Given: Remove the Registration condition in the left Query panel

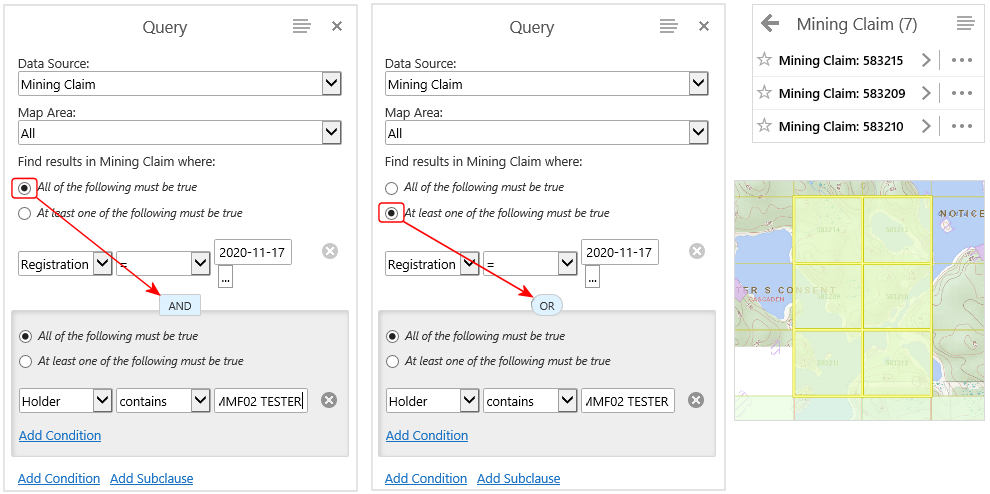Looking at the screenshot, I should click(x=330, y=251).
